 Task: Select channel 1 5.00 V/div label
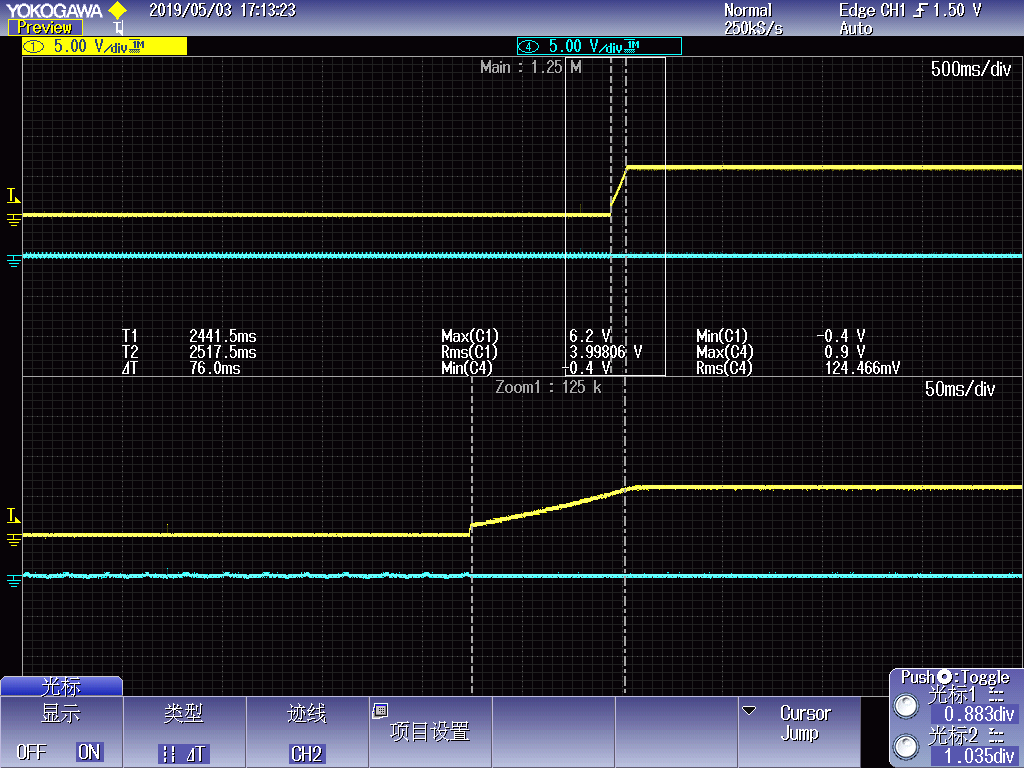pos(104,46)
